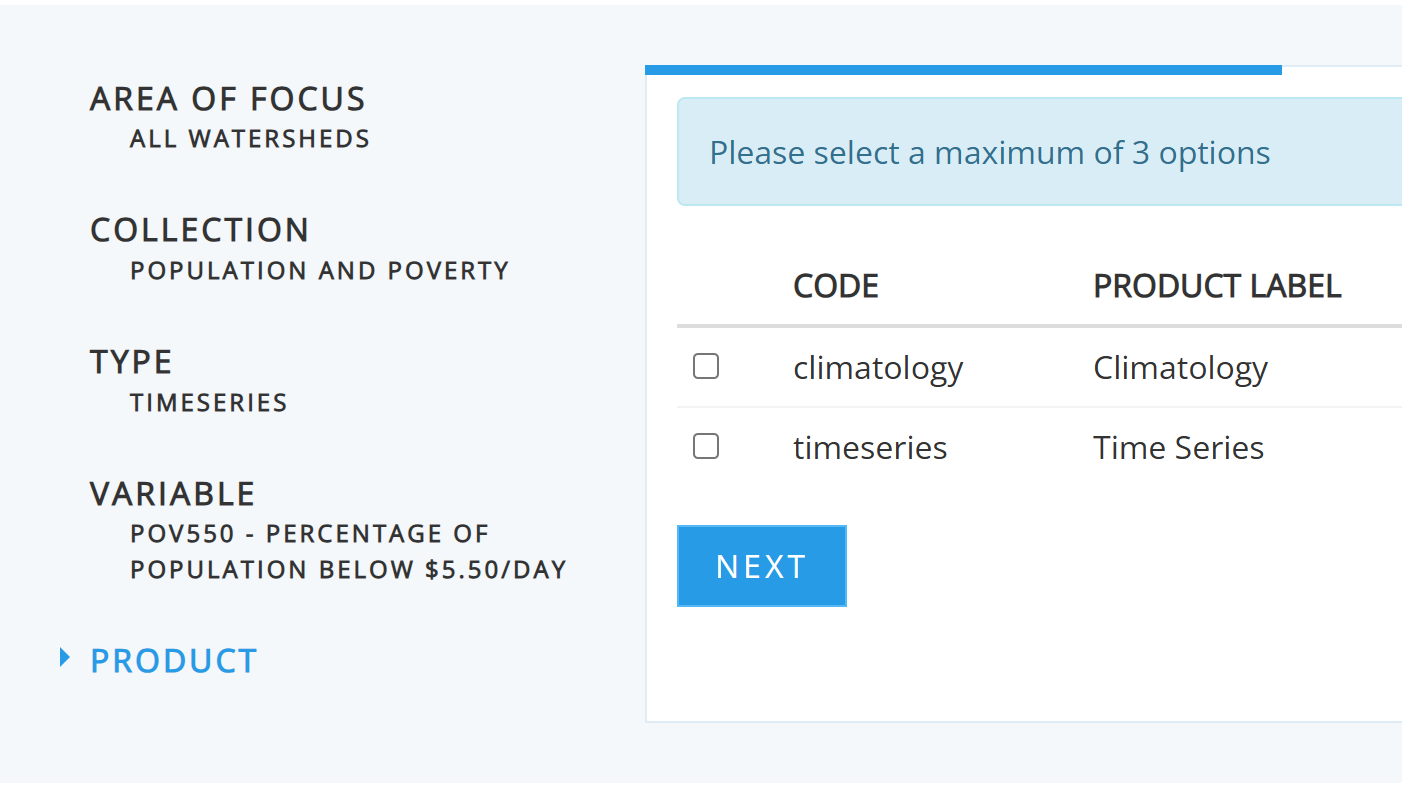Click the Timeseries value under Type

[209, 403]
